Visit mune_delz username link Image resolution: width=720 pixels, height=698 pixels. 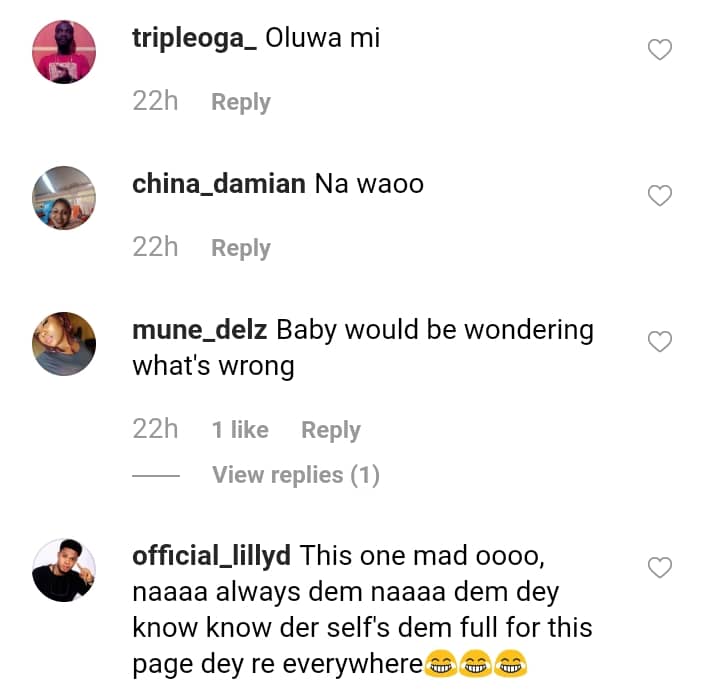pos(199,330)
